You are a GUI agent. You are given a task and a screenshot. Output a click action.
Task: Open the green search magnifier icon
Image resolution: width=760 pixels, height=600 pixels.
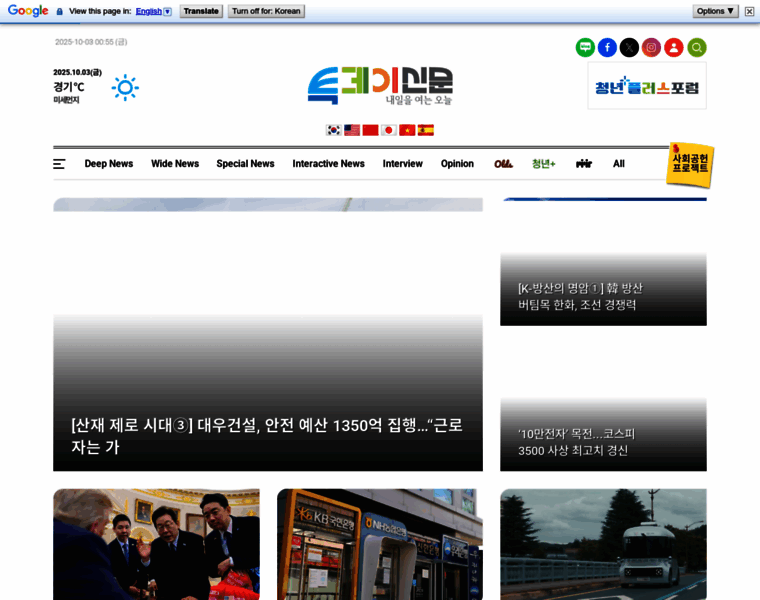[696, 47]
